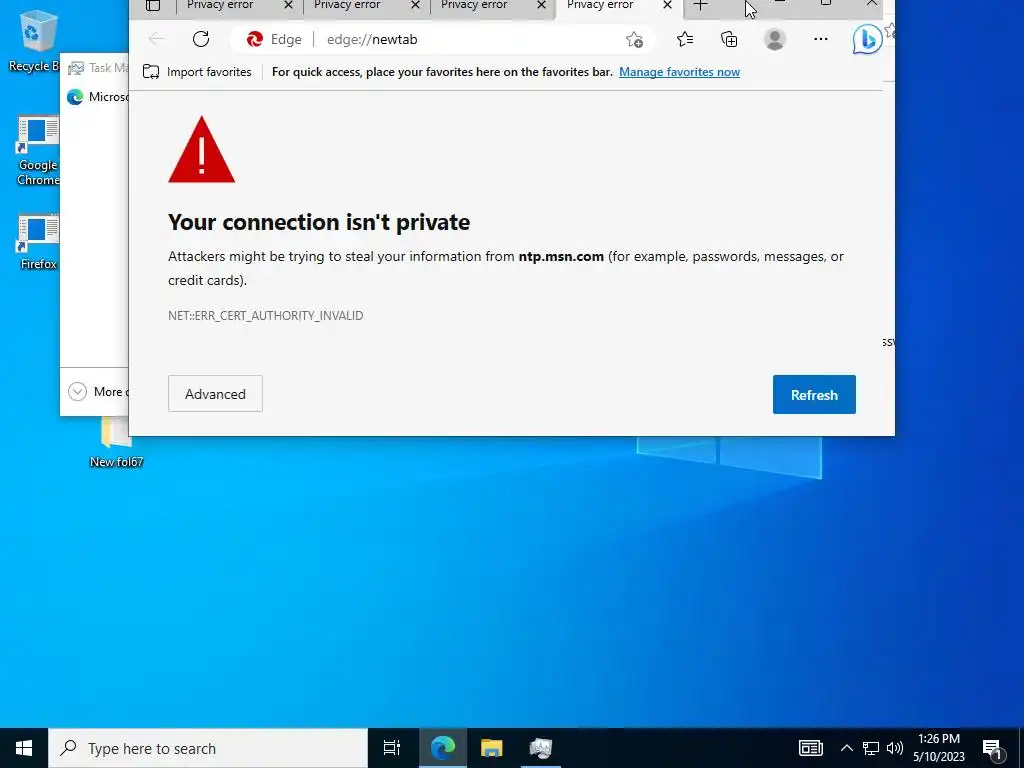Click the network icon in system tray

pyautogui.click(x=871, y=748)
